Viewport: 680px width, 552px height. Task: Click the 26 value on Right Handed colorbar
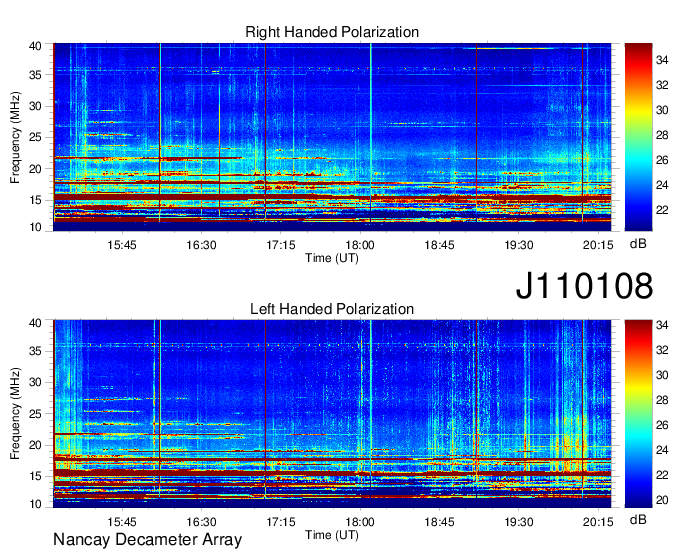[x=662, y=160]
